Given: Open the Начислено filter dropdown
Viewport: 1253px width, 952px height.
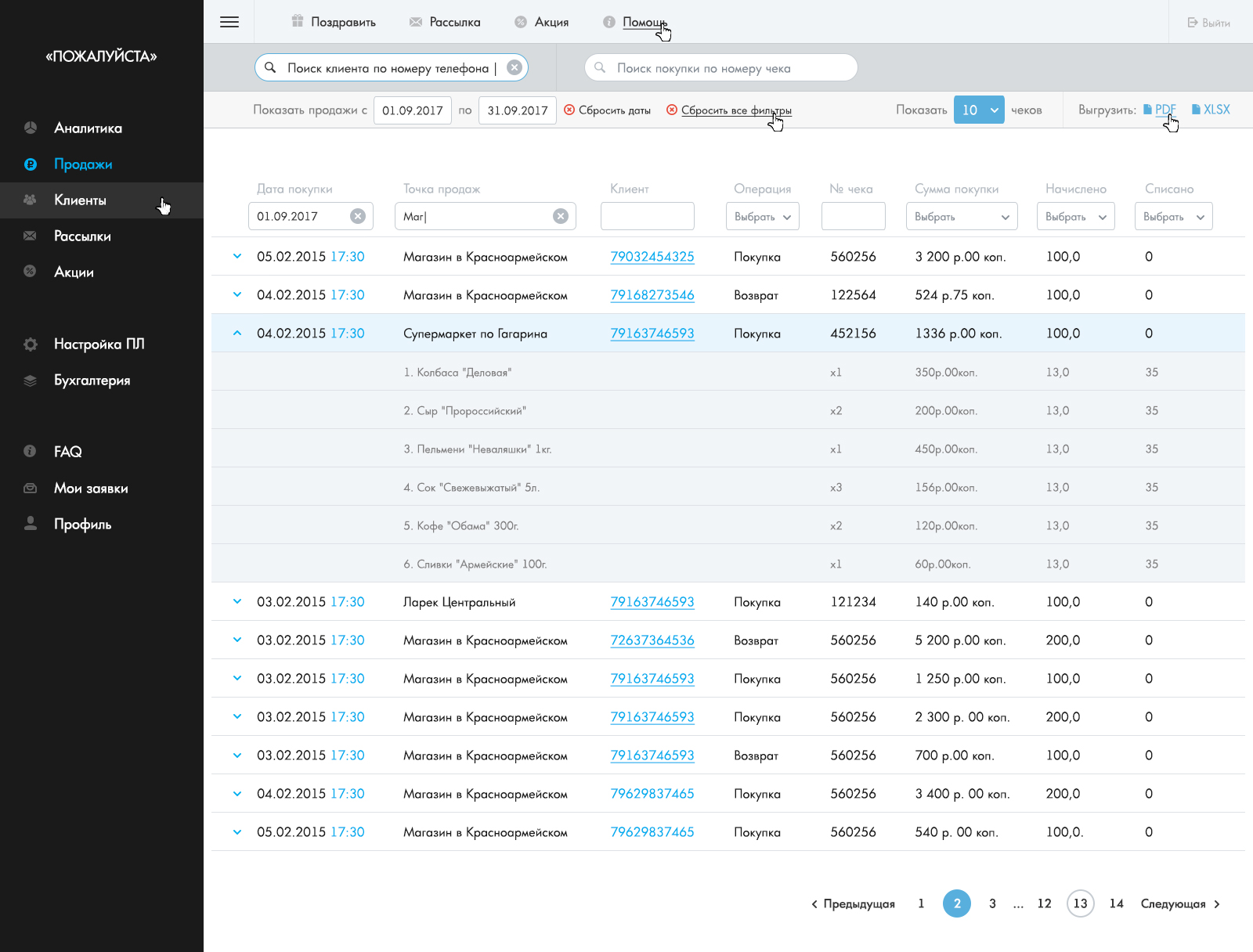Looking at the screenshot, I should pyautogui.click(x=1076, y=216).
